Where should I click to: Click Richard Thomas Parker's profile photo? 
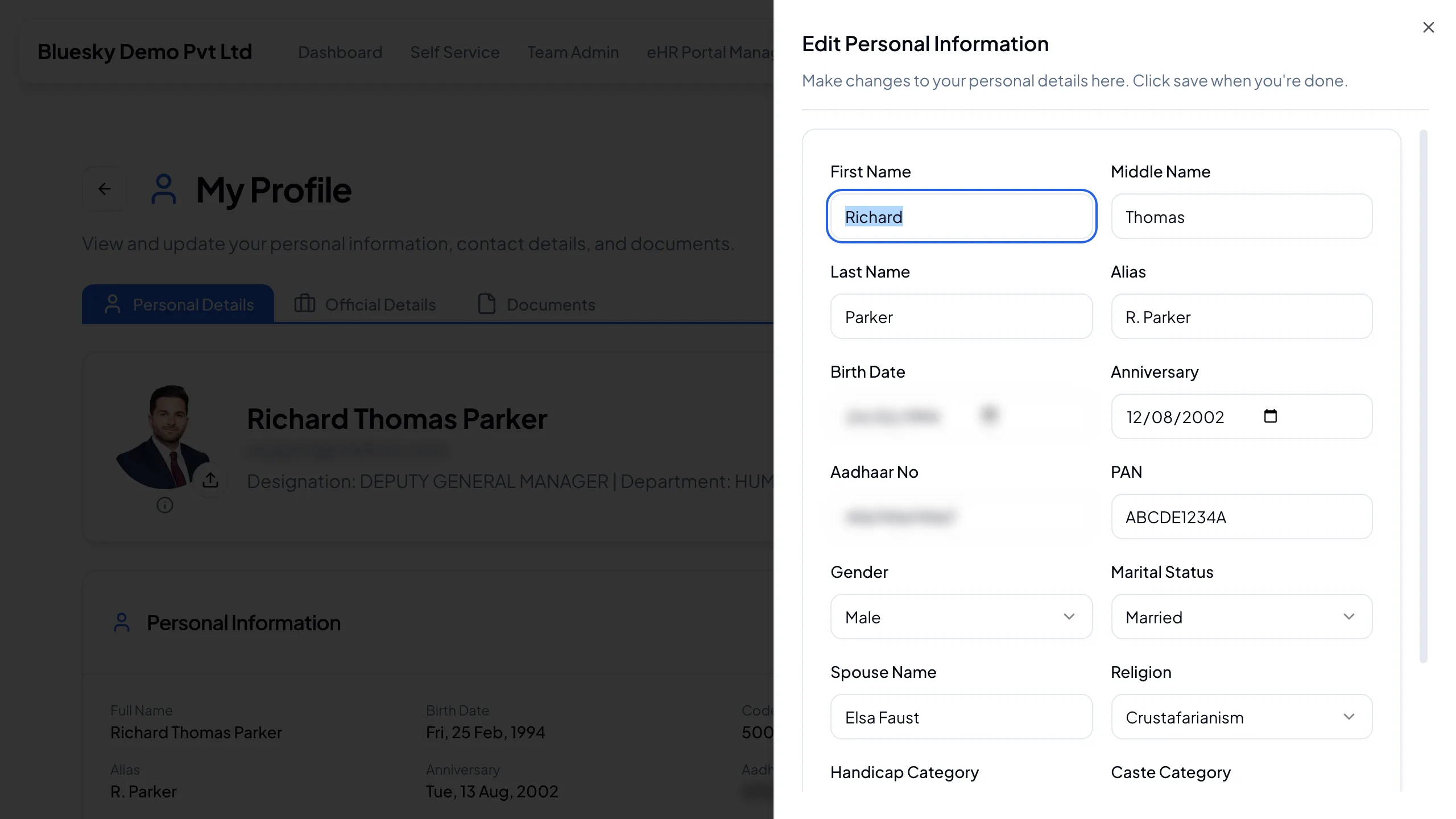[x=163, y=437]
